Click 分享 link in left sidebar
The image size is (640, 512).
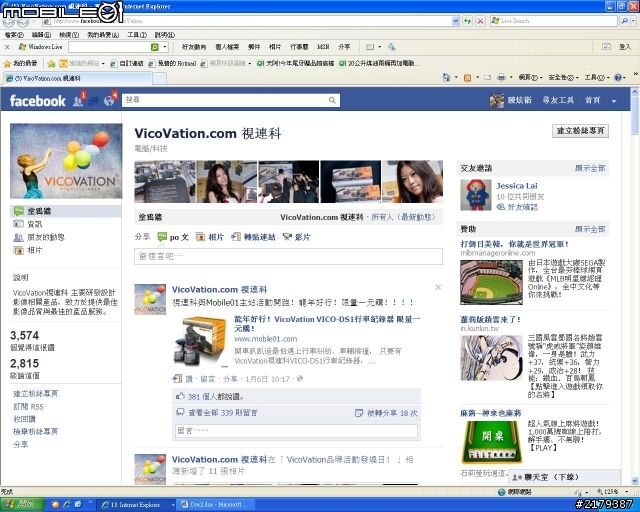pos(21,445)
